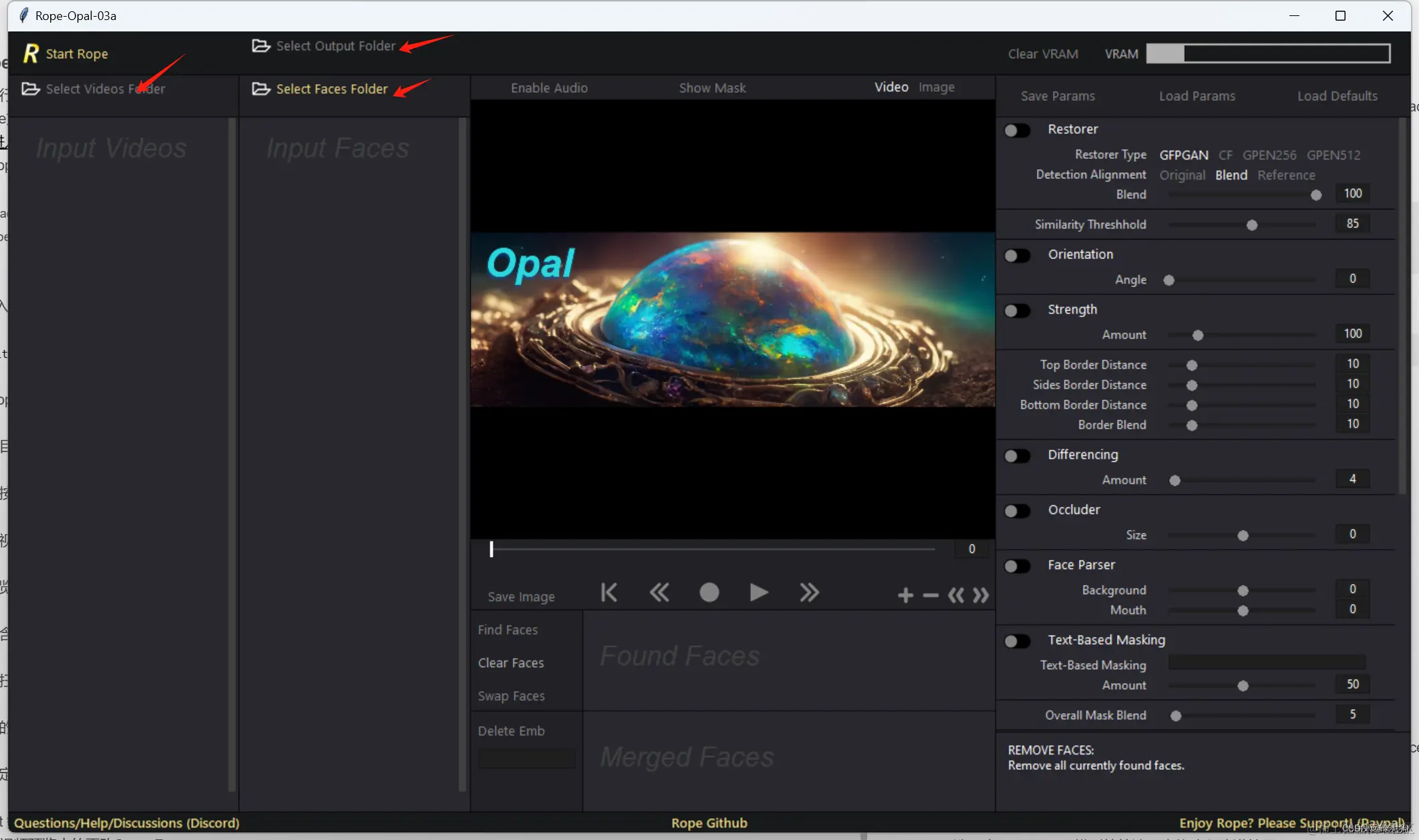Choose Reference detection alignment
The width and height of the screenshot is (1419, 840).
1286,175
